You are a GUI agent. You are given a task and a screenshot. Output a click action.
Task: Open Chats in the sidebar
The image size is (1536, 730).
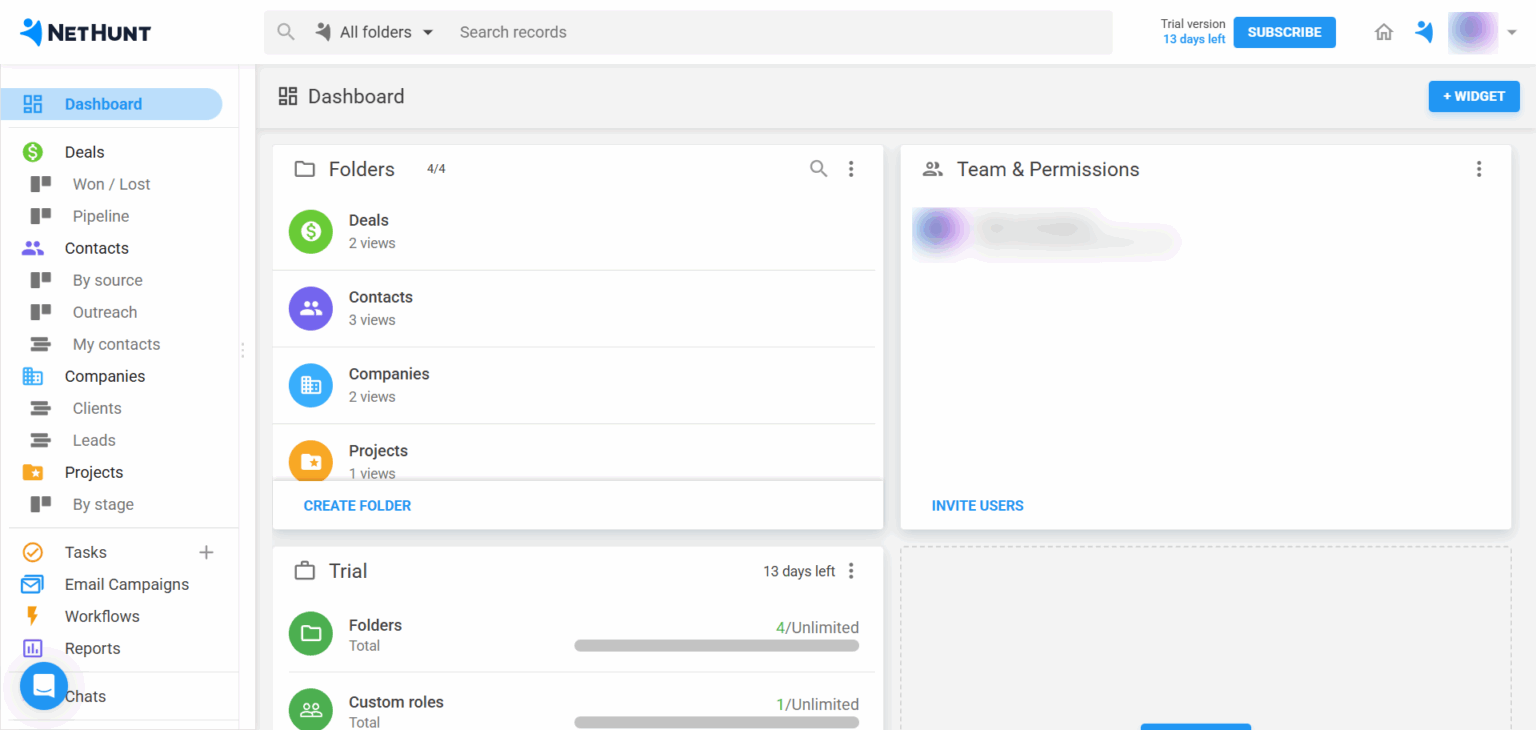click(x=85, y=696)
